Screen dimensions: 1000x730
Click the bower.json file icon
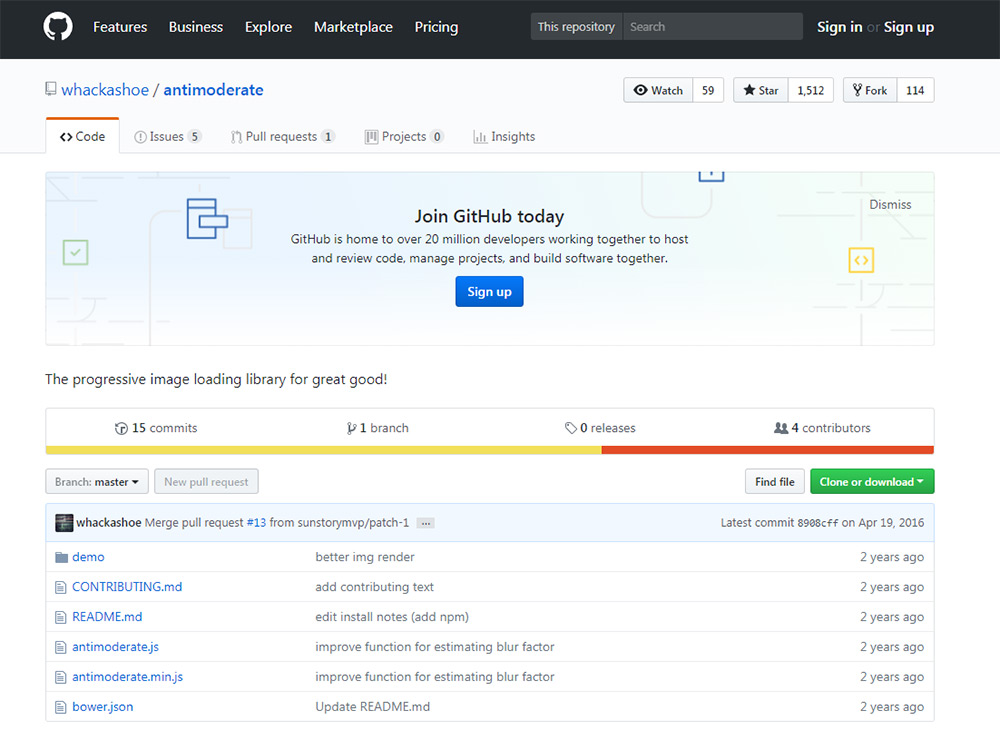click(61, 707)
